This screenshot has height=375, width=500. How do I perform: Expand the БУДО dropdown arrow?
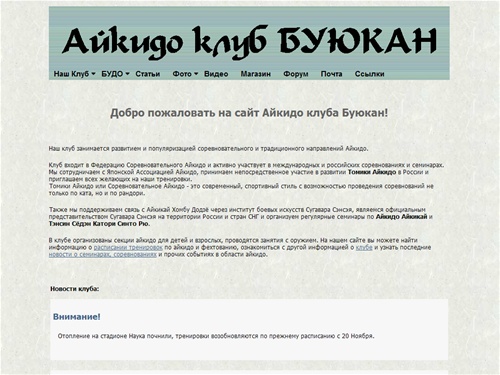pyautogui.click(x=127, y=74)
